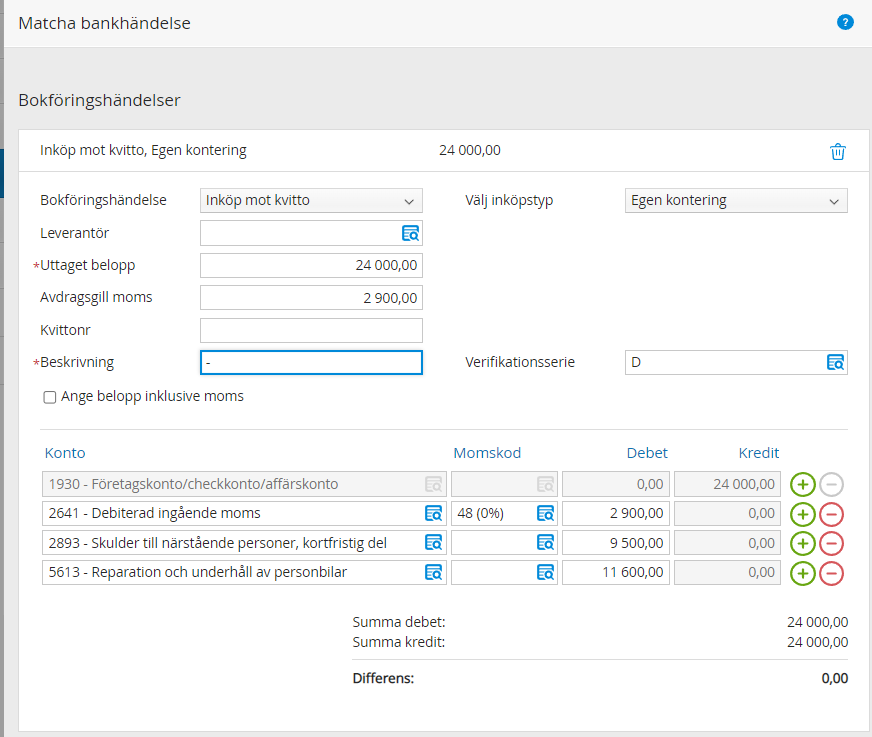The height and width of the screenshot is (737, 872).
Task: Click the Debet column header
Action: coord(647,453)
